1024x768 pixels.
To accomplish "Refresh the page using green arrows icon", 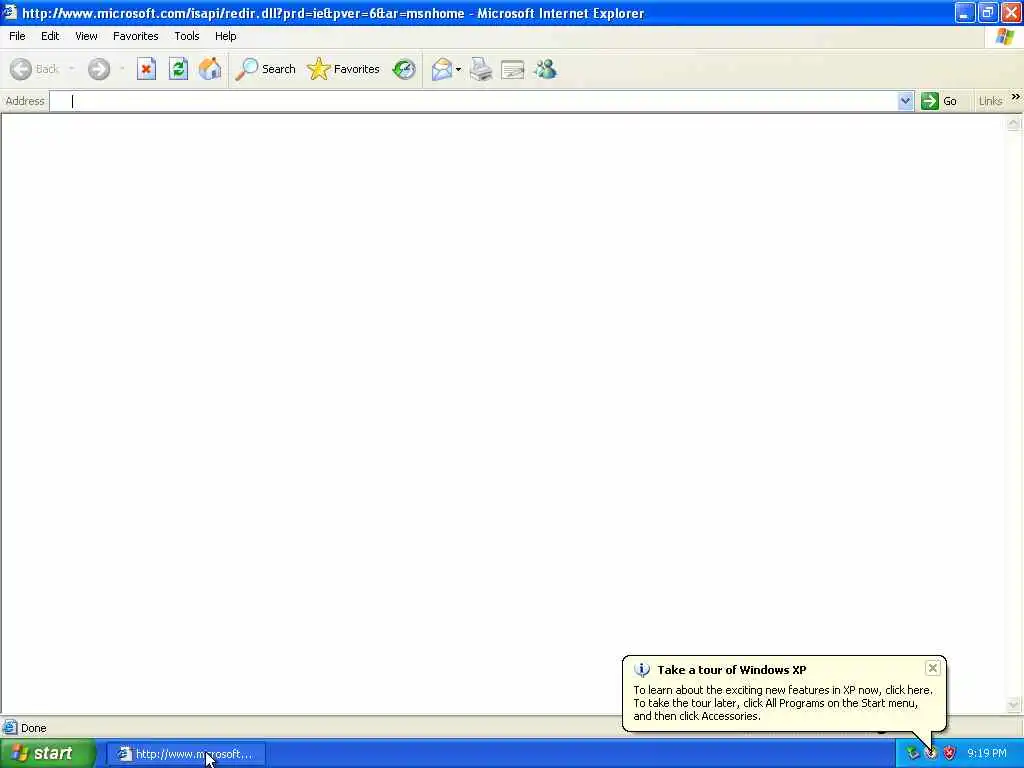I will [x=178, y=69].
